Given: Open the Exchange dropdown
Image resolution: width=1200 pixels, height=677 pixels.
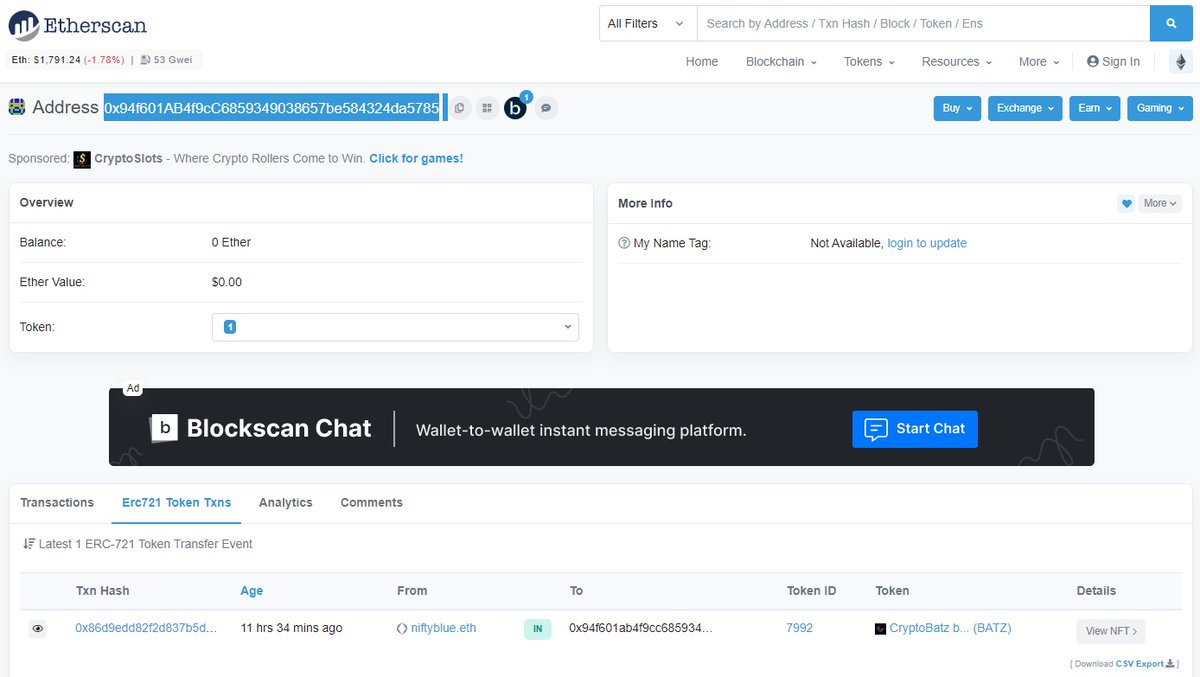Looking at the screenshot, I should tap(1025, 108).
